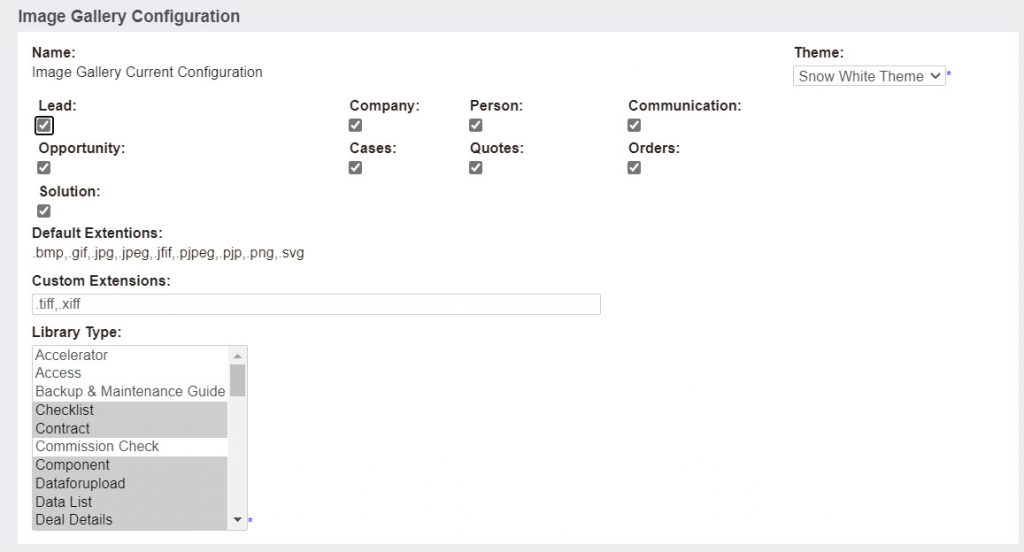Uncheck the Opportunity checkbox
1024x552 pixels.
[x=44, y=168]
